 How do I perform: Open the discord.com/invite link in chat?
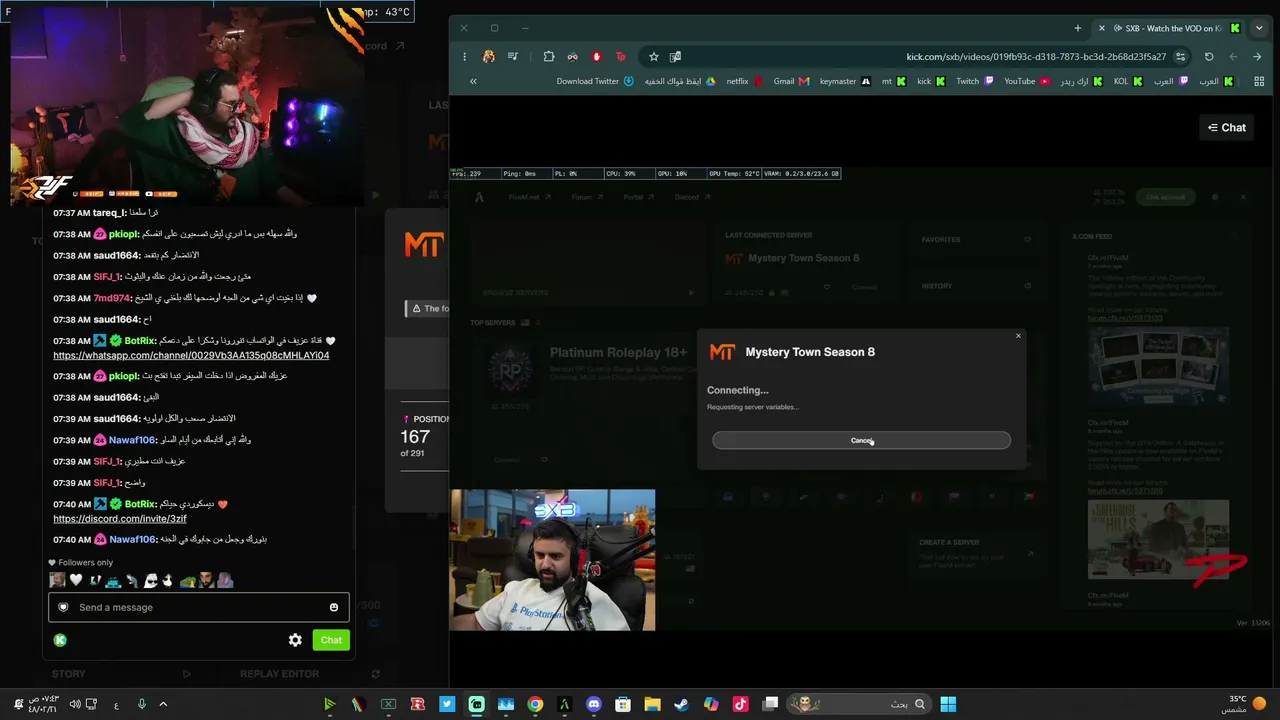[120, 519]
